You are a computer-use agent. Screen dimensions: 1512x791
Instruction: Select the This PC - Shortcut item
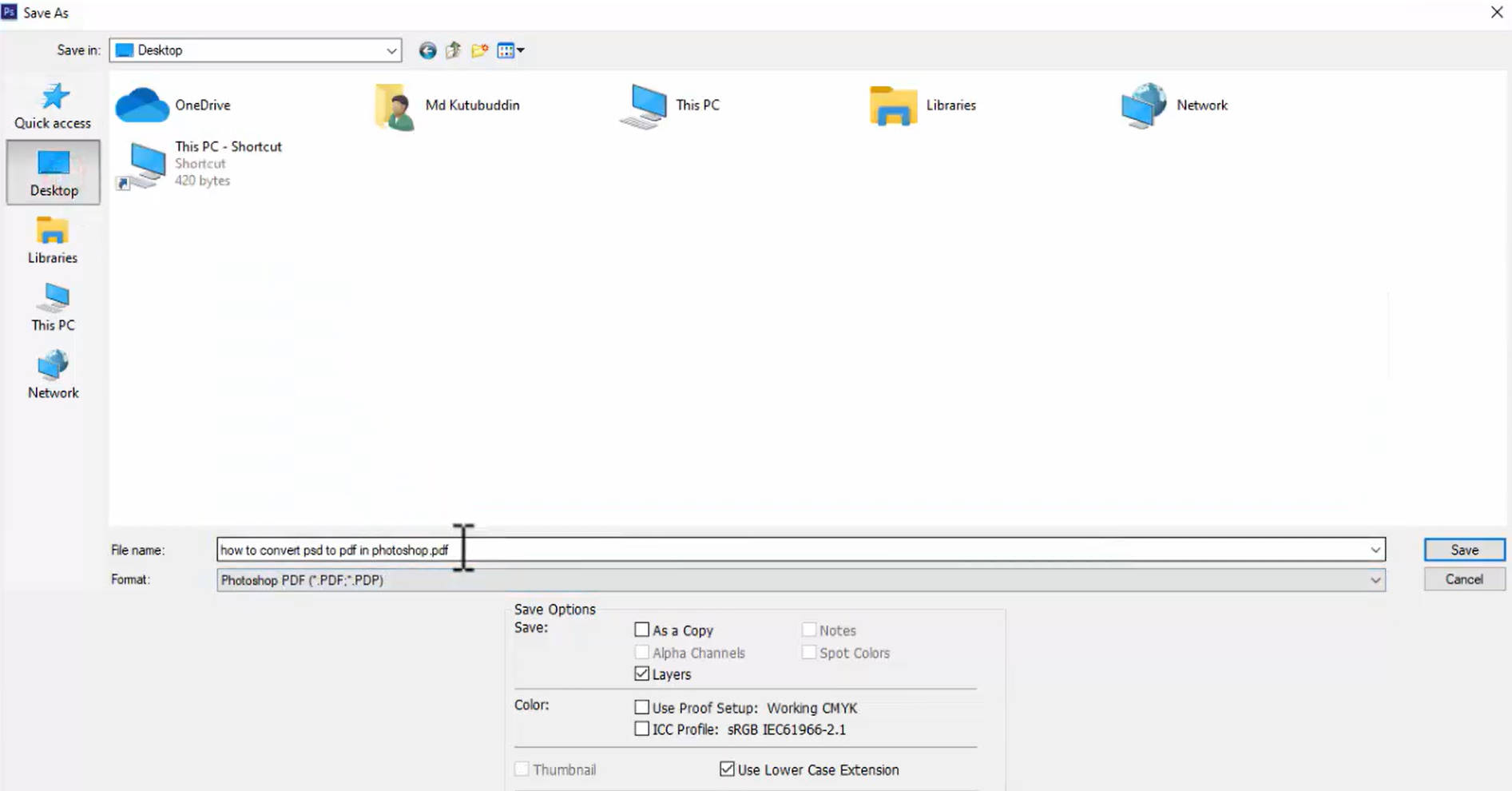(200, 164)
